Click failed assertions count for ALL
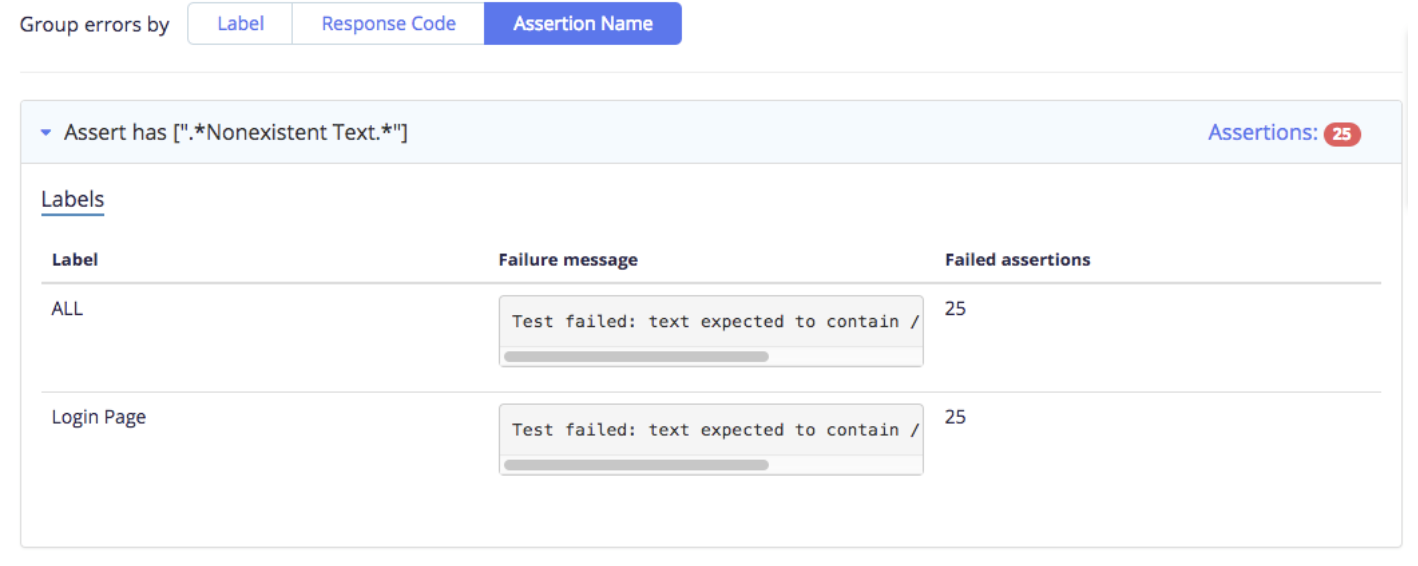The image size is (1418, 566). pos(955,309)
